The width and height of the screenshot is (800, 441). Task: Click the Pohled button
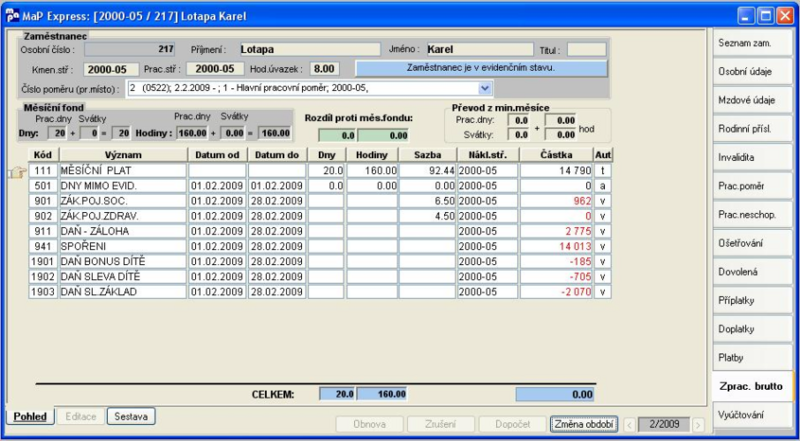click(x=30, y=416)
